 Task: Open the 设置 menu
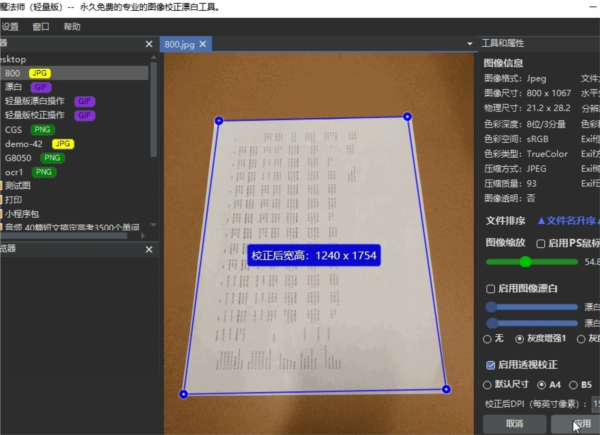[10, 27]
